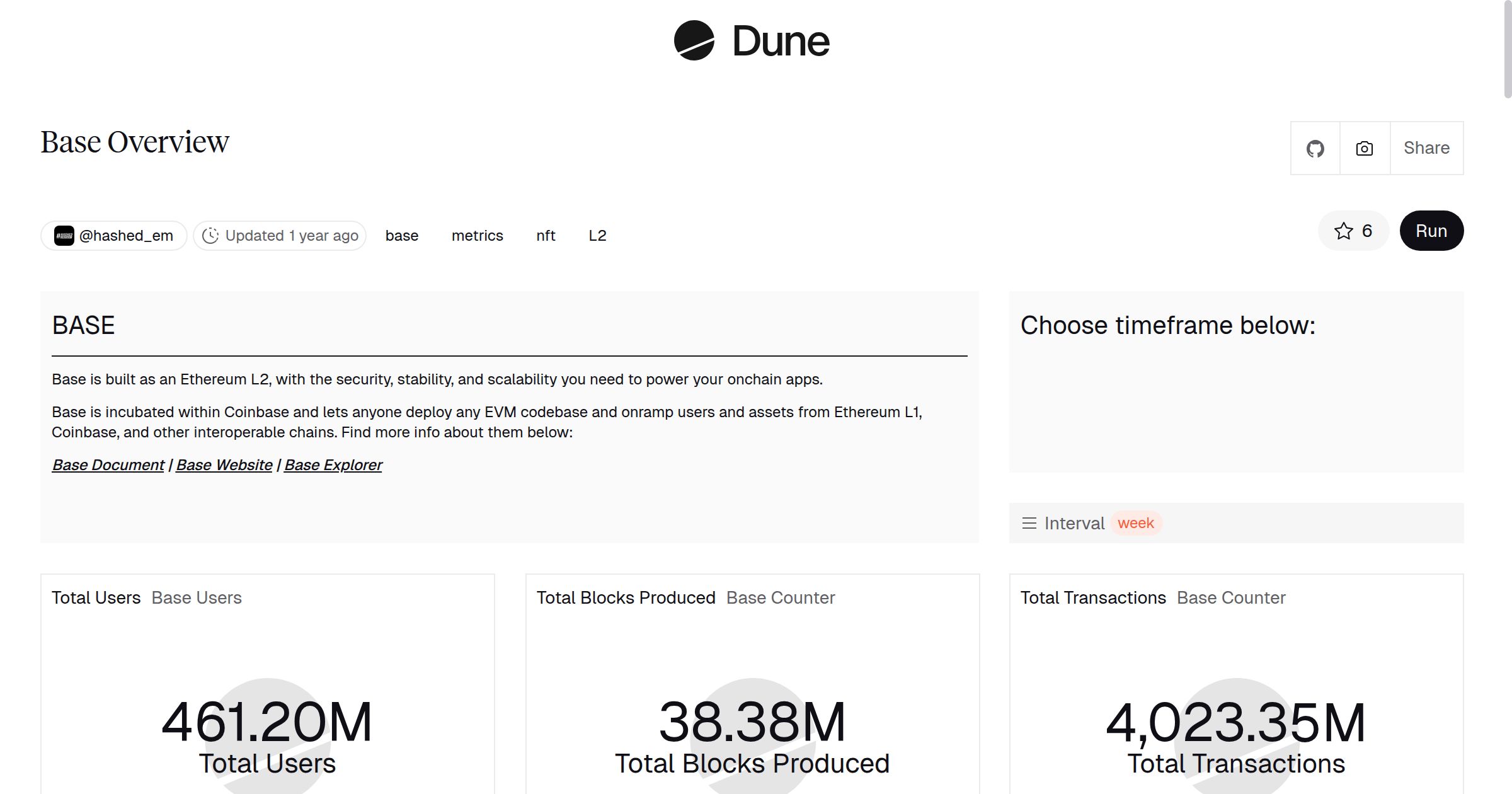
Task: Click the camera screenshot icon
Action: 1364,149
